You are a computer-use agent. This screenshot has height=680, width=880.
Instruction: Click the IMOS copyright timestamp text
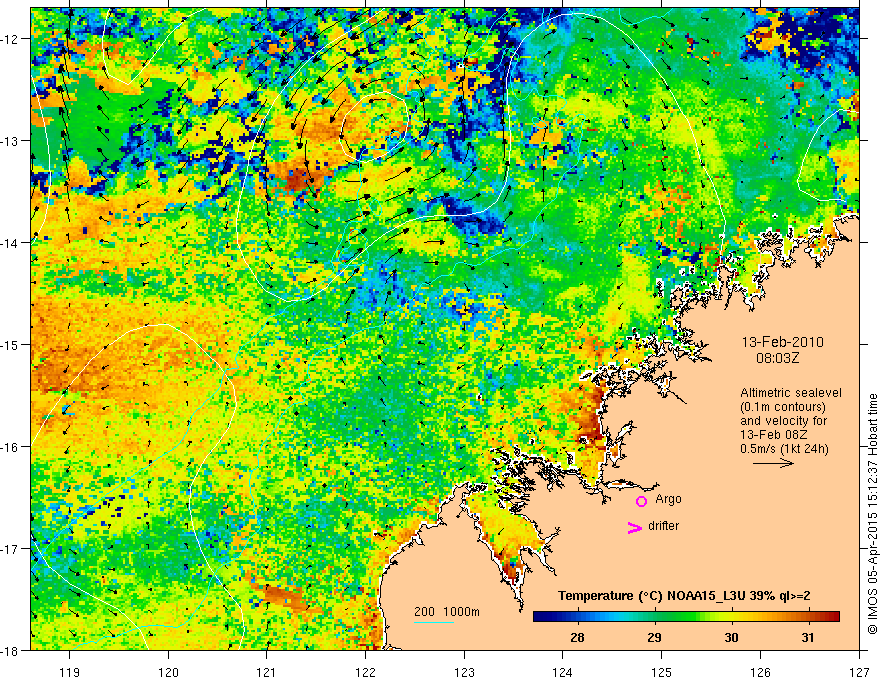pos(872,514)
